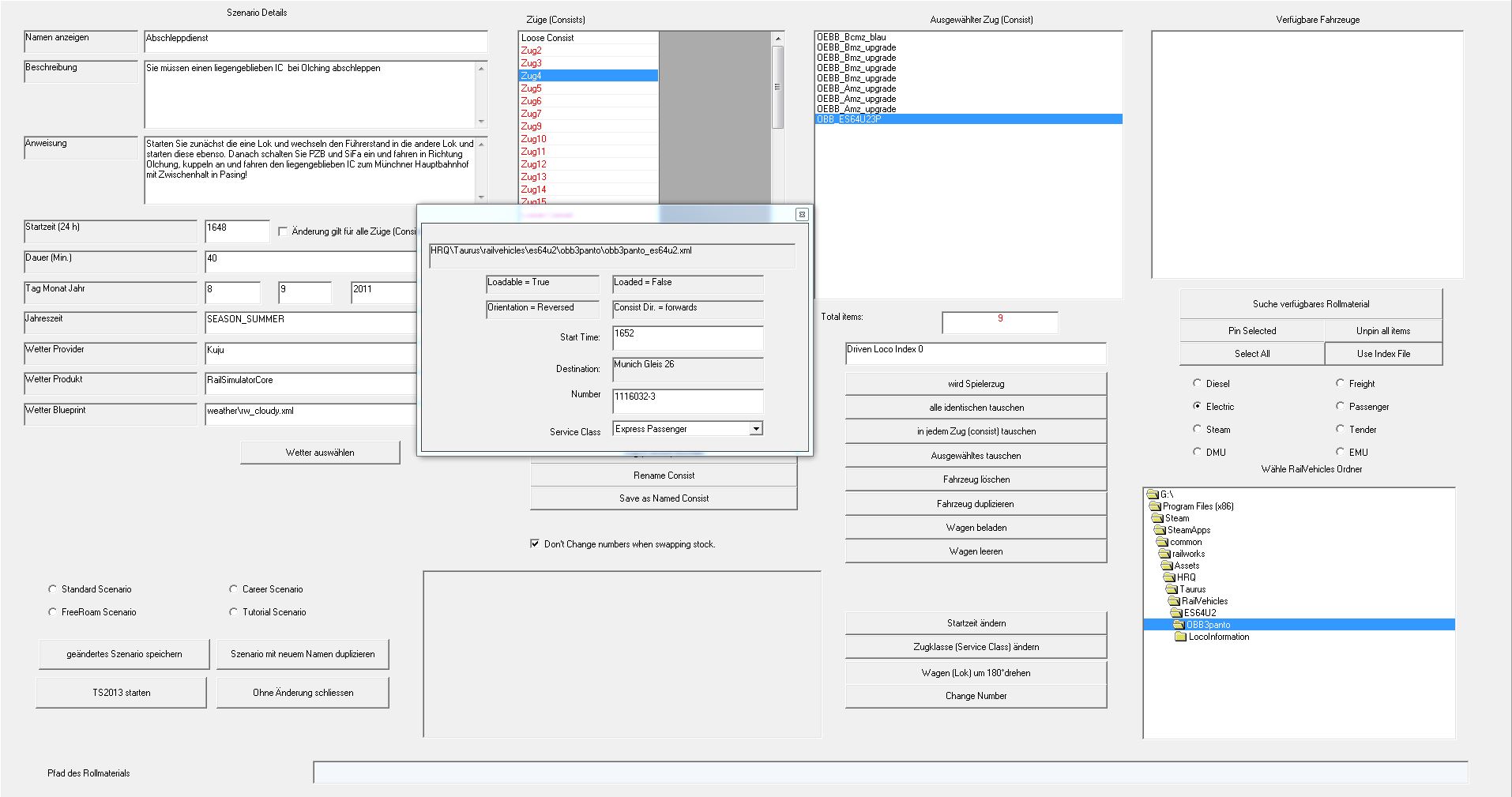
Task: Open the Service Class dropdown
Action: tap(756, 429)
